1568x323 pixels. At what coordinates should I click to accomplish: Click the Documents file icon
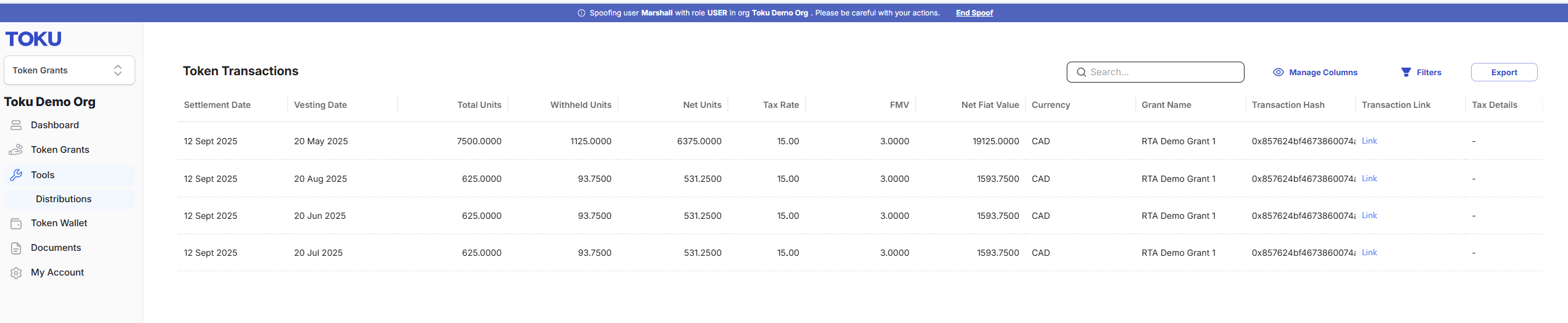(x=16, y=248)
